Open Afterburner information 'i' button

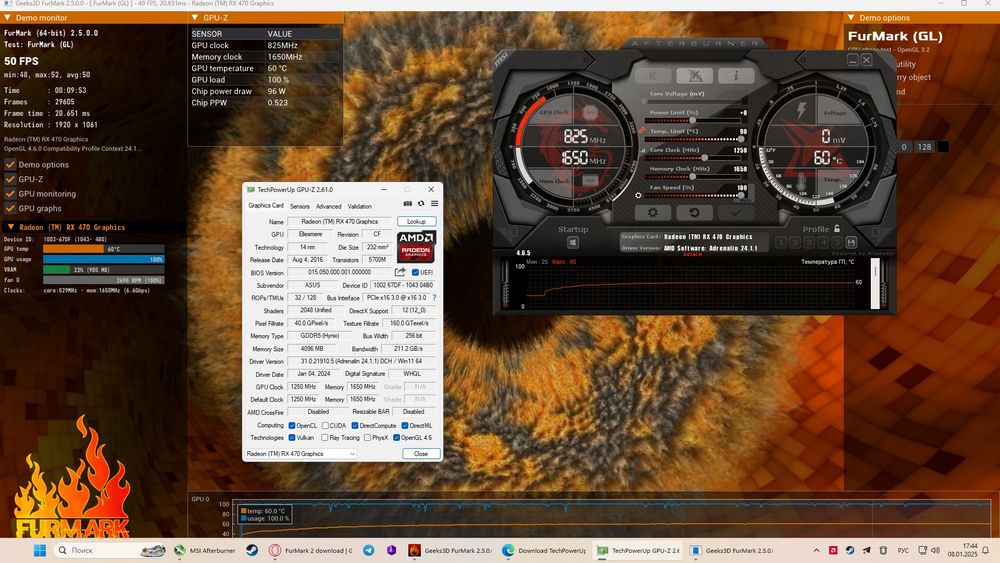[x=736, y=76]
